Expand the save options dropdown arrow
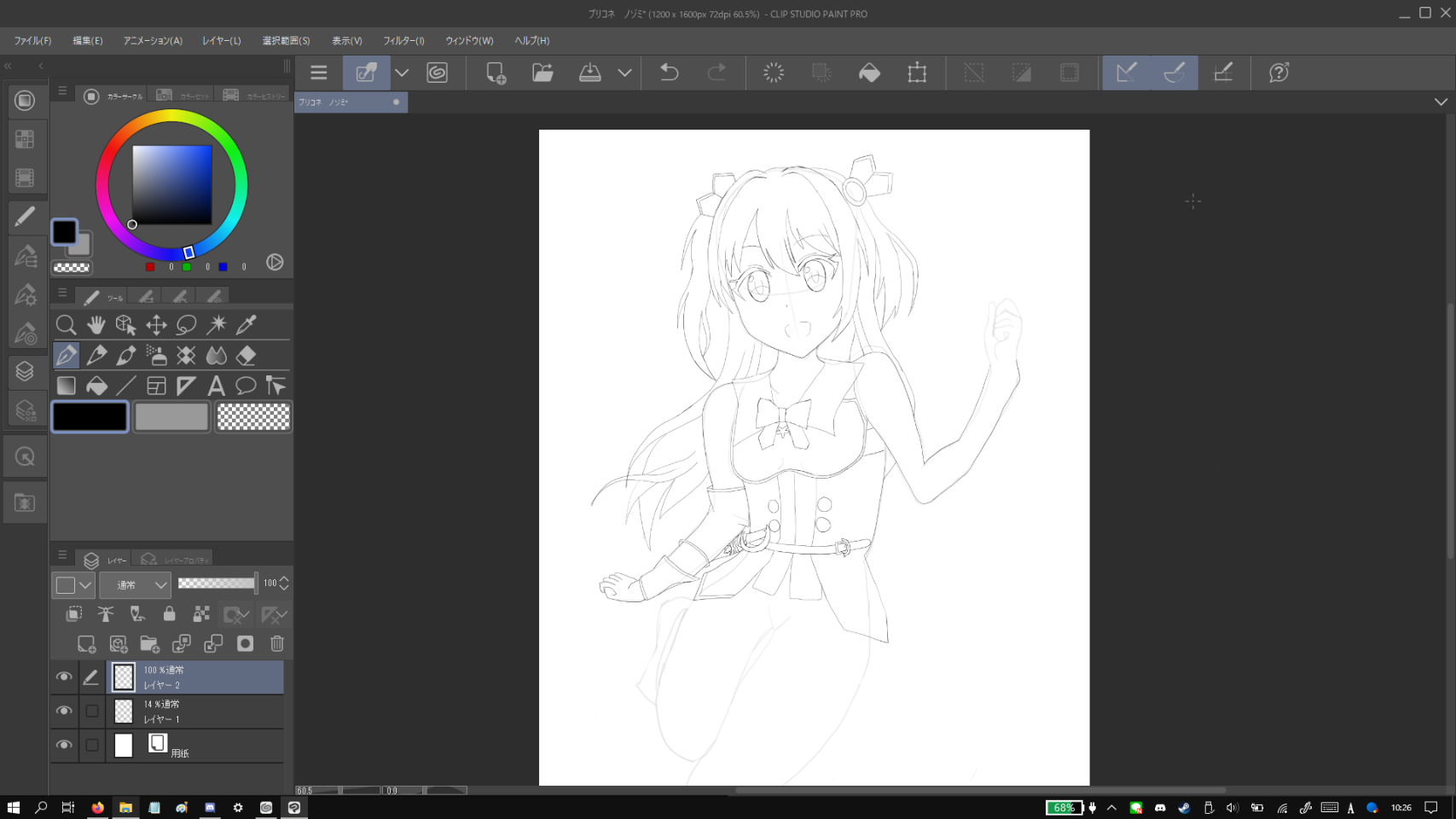The height and width of the screenshot is (819, 1456). tap(624, 73)
